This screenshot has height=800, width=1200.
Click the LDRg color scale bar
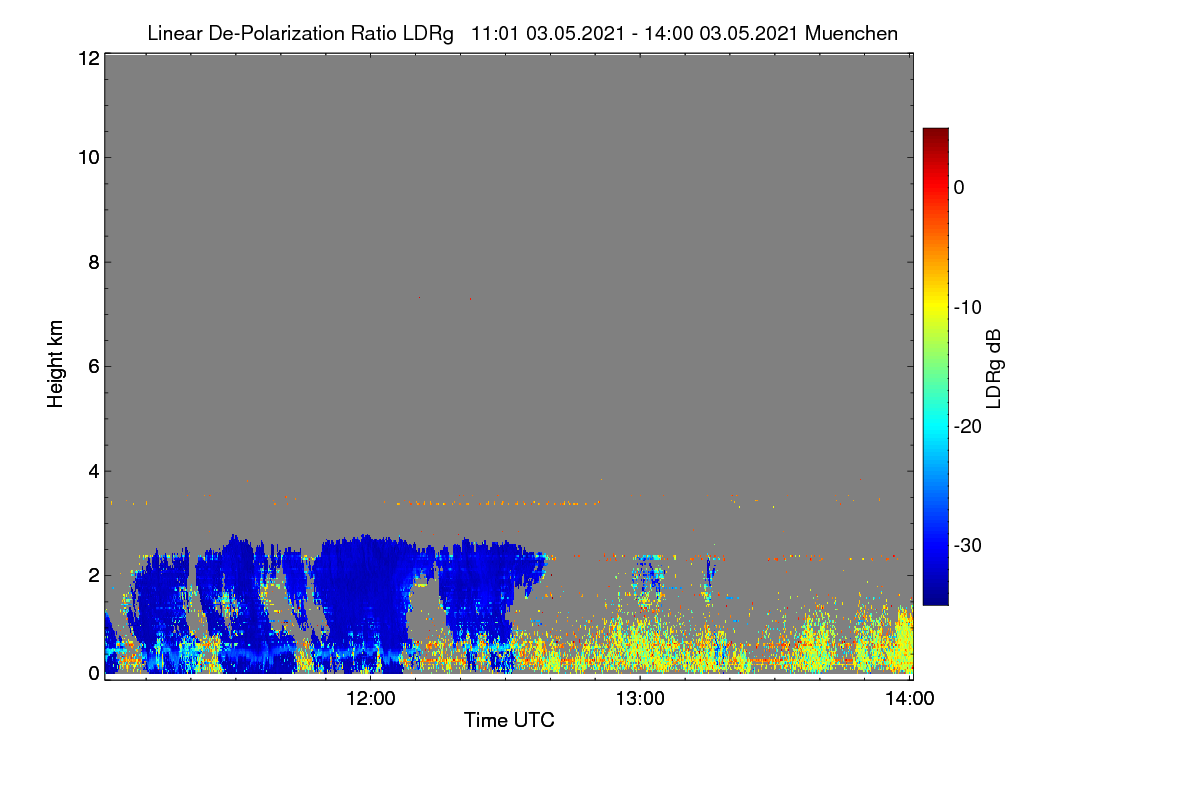click(x=935, y=366)
